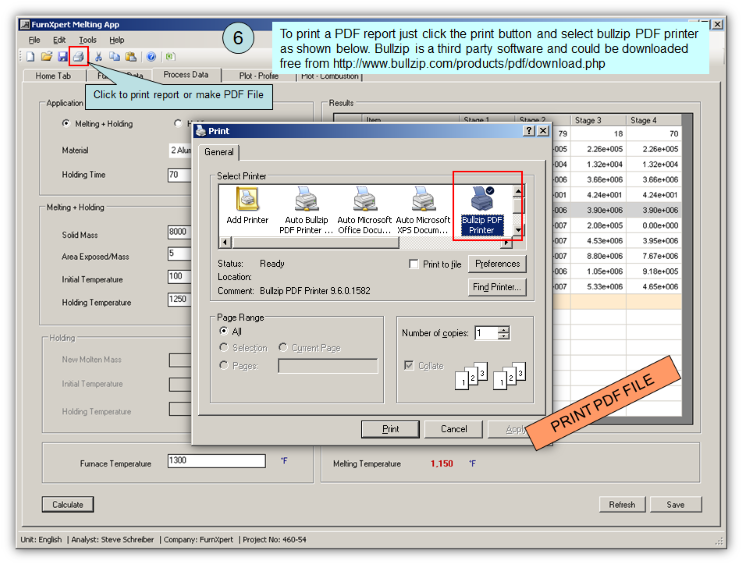Click the Initial Temperature 100 field

click(x=180, y=276)
